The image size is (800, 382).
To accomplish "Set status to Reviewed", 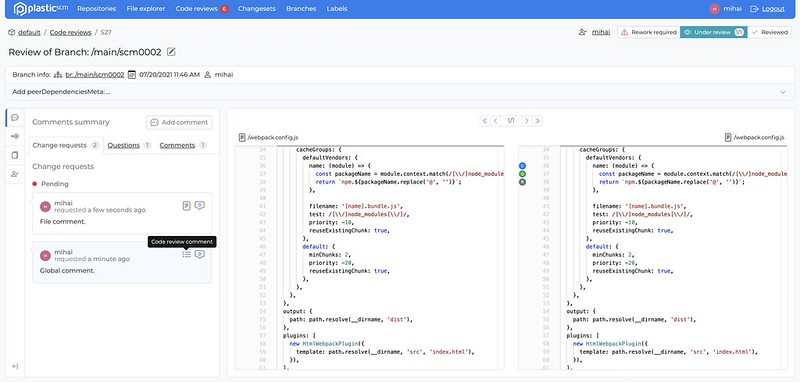I will coord(769,32).
